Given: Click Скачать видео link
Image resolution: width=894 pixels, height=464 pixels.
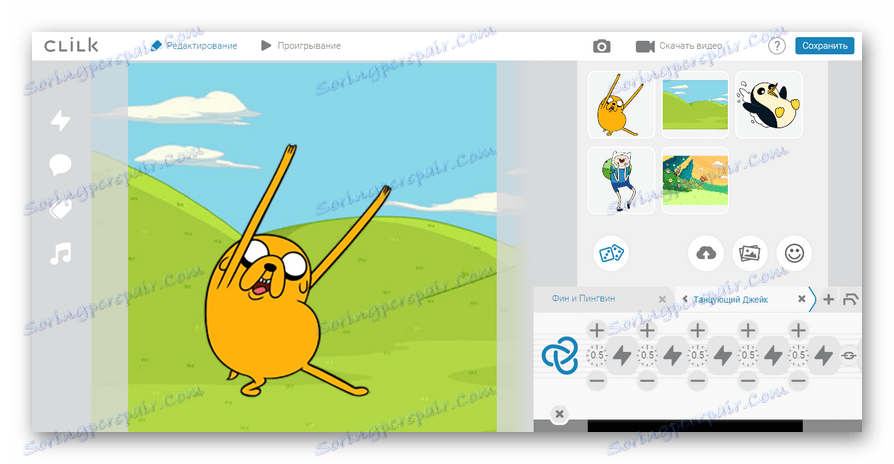Looking at the screenshot, I should [691, 46].
